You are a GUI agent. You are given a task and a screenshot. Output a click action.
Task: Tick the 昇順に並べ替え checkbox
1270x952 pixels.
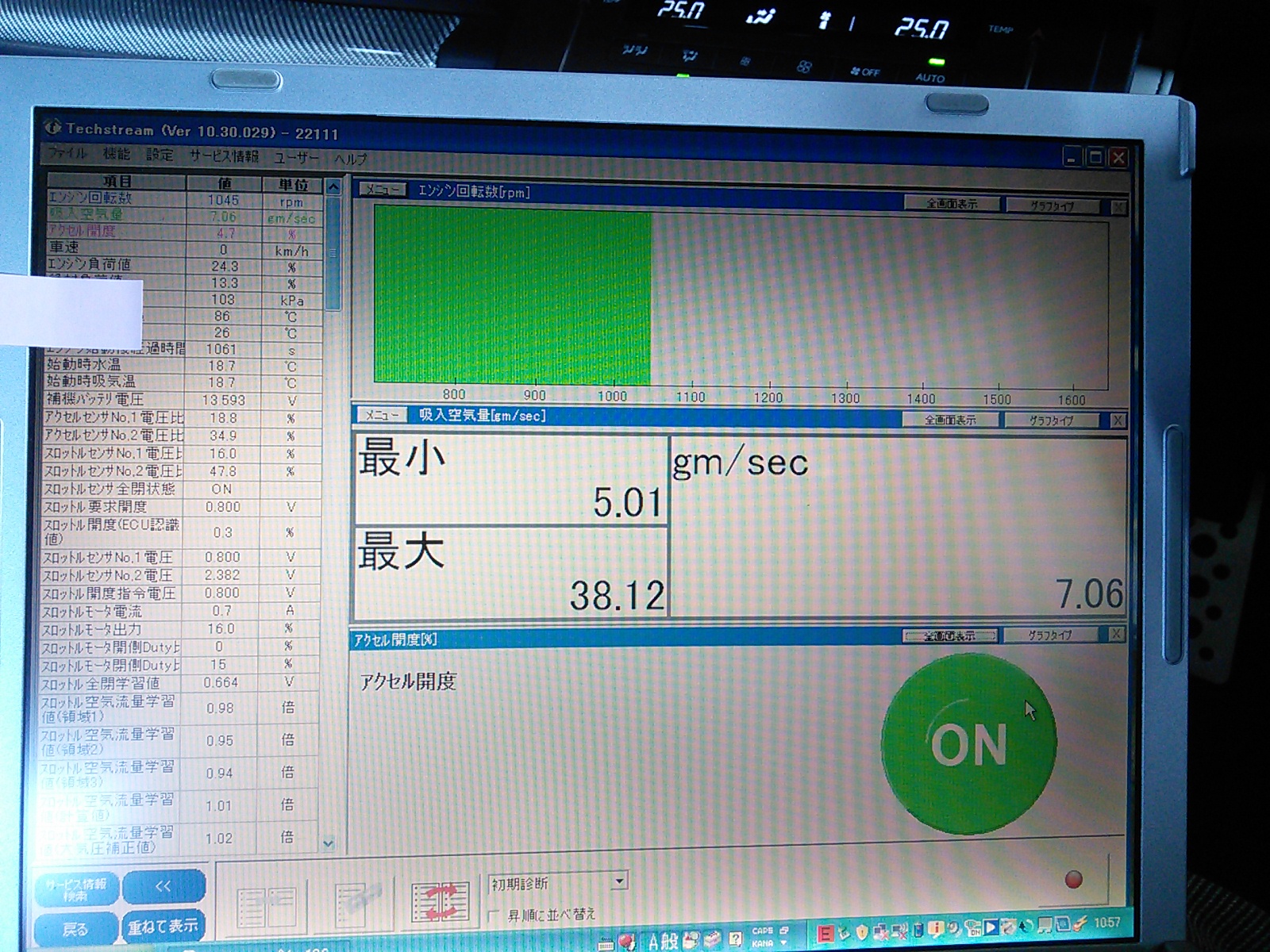click(x=494, y=916)
